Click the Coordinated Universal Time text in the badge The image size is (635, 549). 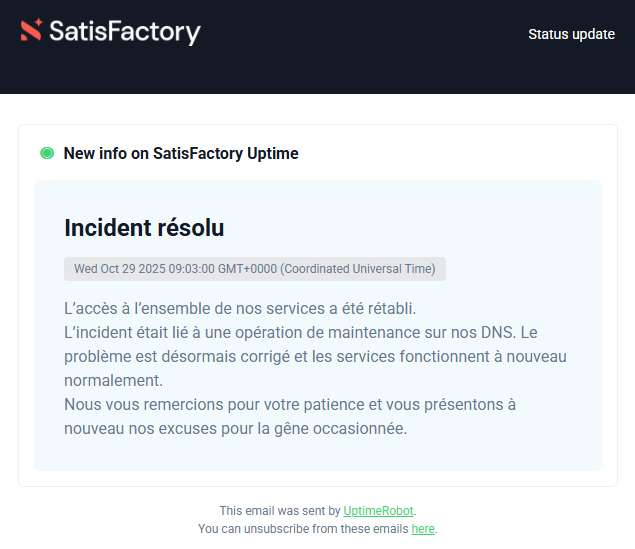coord(358,269)
